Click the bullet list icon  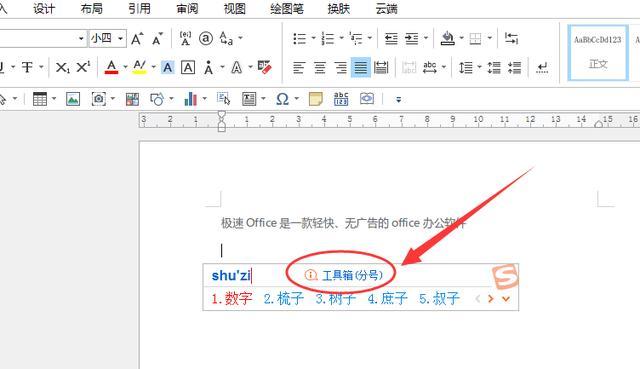click(x=299, y=39)
